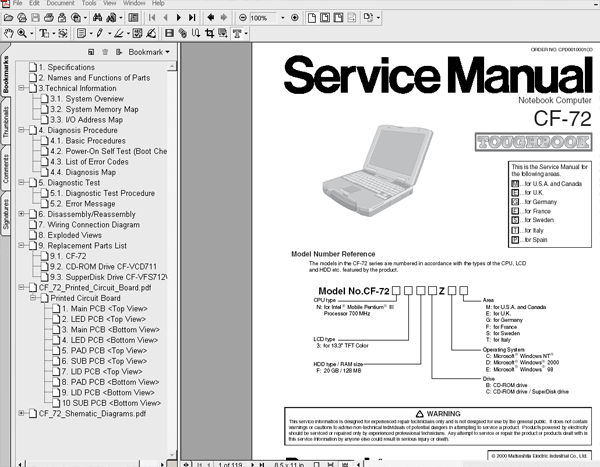Click the Spell Check icon
This screenshot has width=600, height=467.
coord(137,34)
